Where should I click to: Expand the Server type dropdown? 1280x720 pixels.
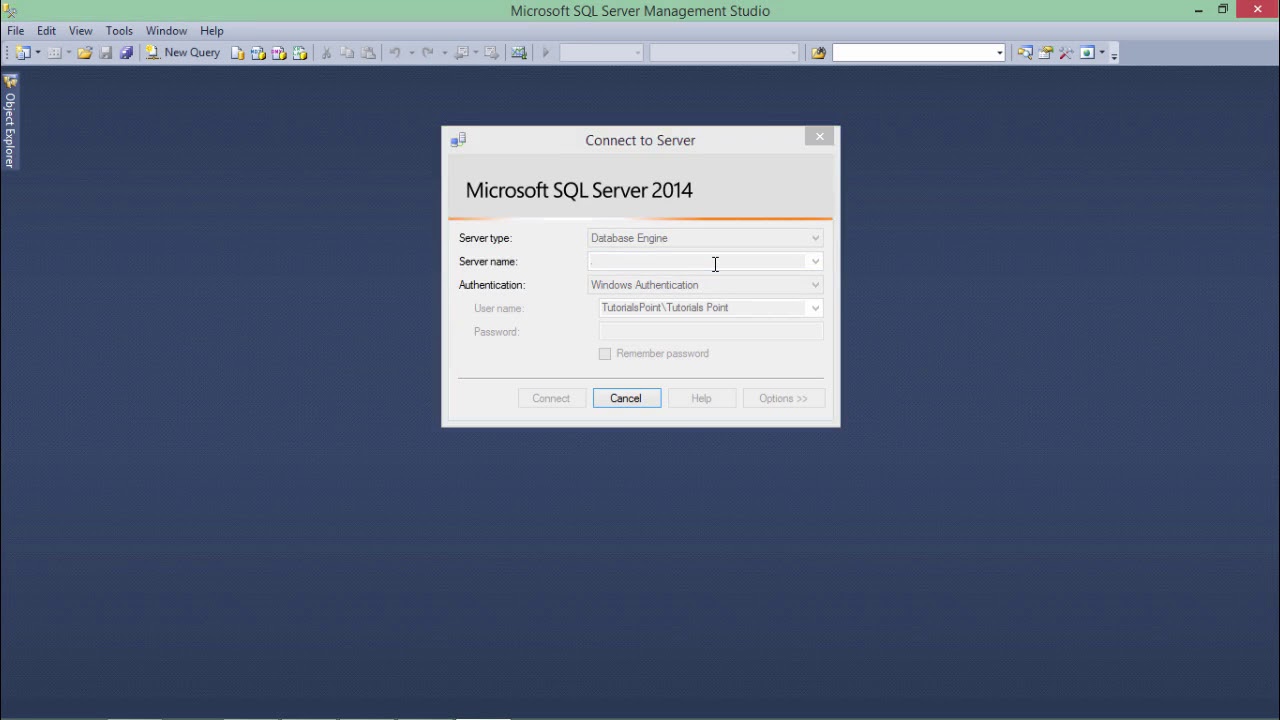[x=815, y=238]
